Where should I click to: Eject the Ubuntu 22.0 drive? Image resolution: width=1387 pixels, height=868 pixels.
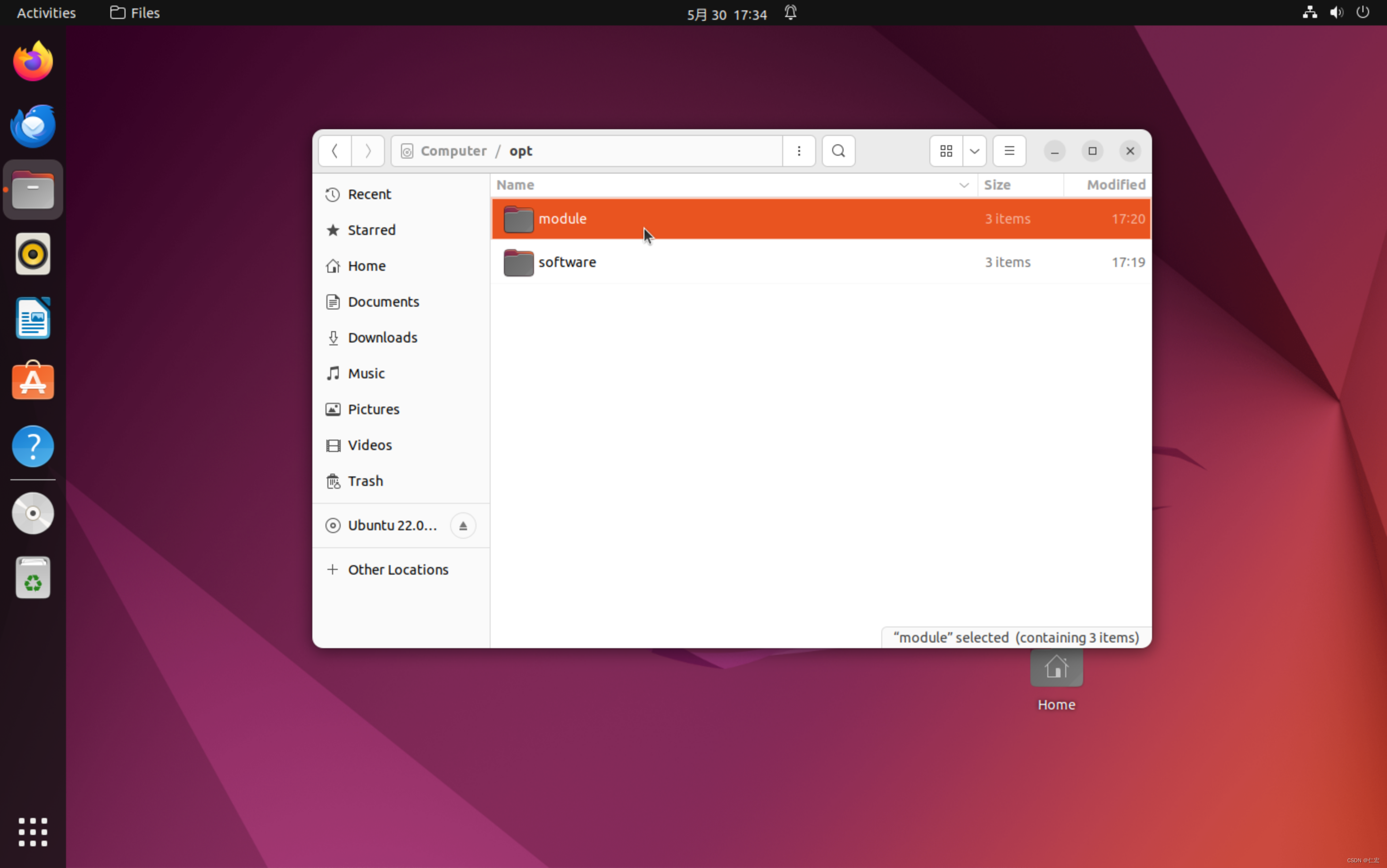pyautogui.click(x=463, y=525)
